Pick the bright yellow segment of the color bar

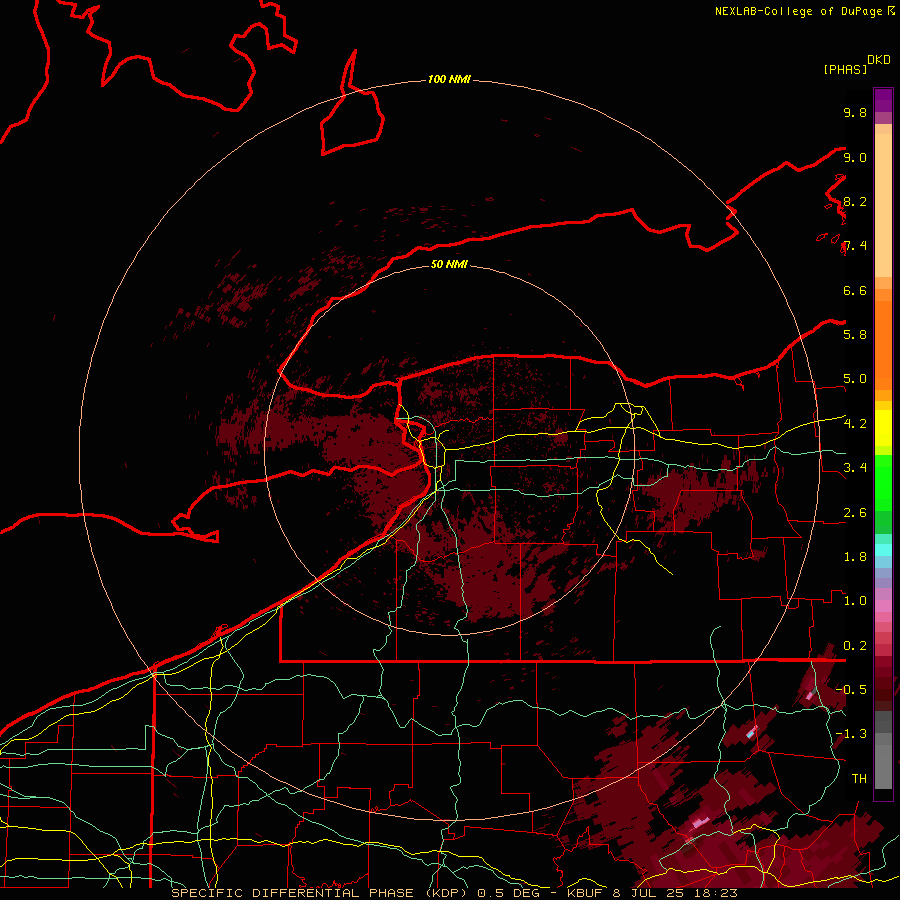tap(883, 428)
